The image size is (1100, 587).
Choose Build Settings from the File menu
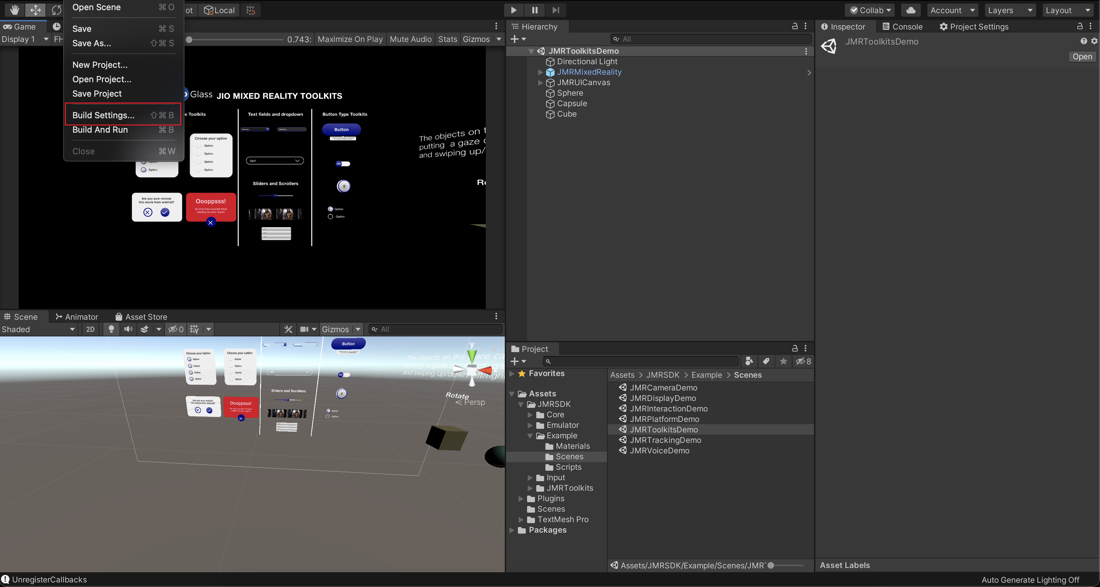coord(103,115)
